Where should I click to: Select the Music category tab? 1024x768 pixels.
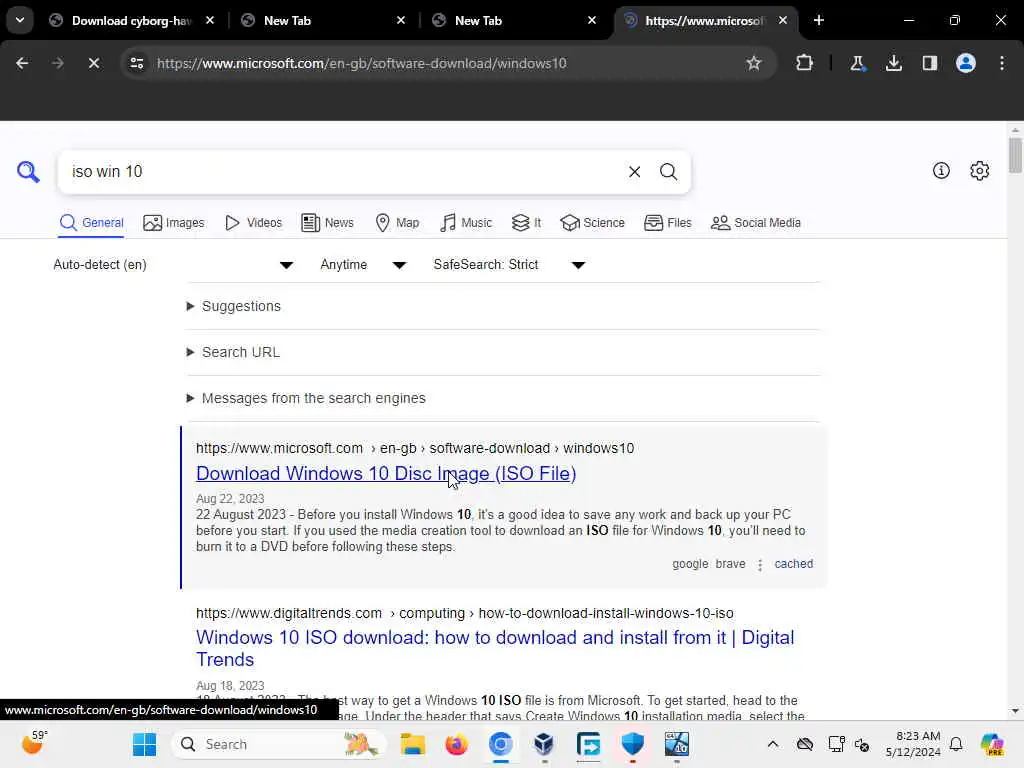[466, 223]
